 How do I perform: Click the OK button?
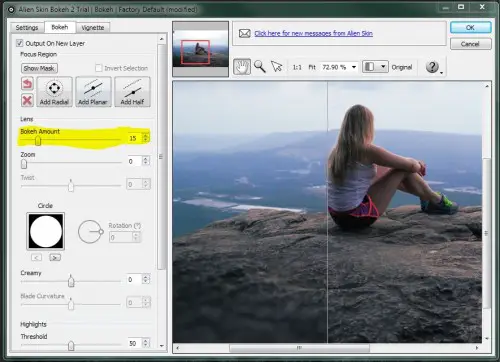[x=470, y=27]
